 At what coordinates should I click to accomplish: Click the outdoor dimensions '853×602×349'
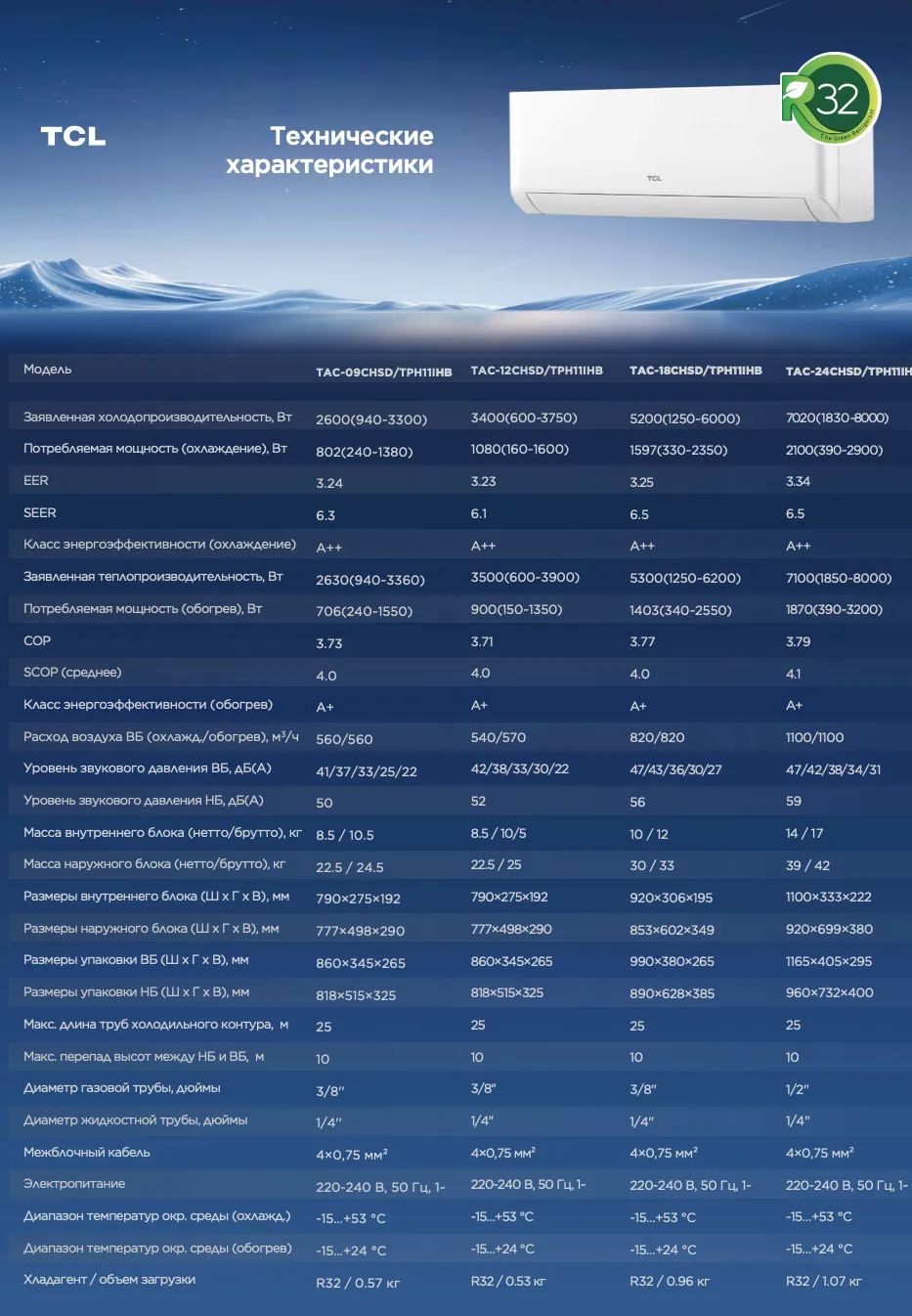click(672, 930)
